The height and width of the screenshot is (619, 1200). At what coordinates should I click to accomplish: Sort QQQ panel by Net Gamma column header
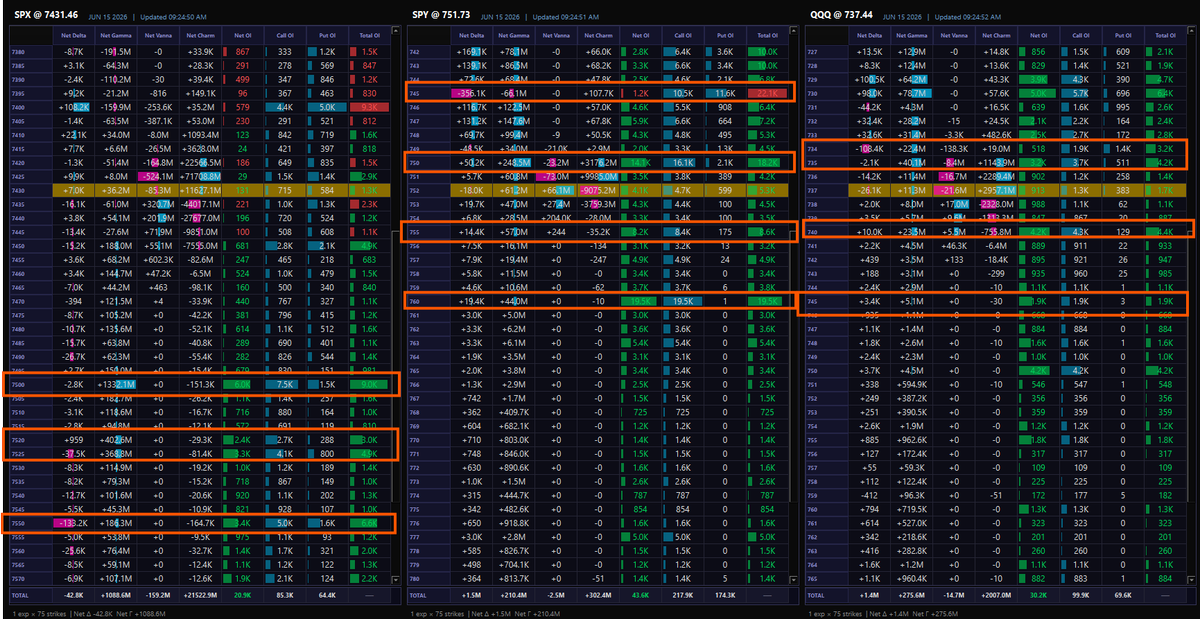click(910, 34)
